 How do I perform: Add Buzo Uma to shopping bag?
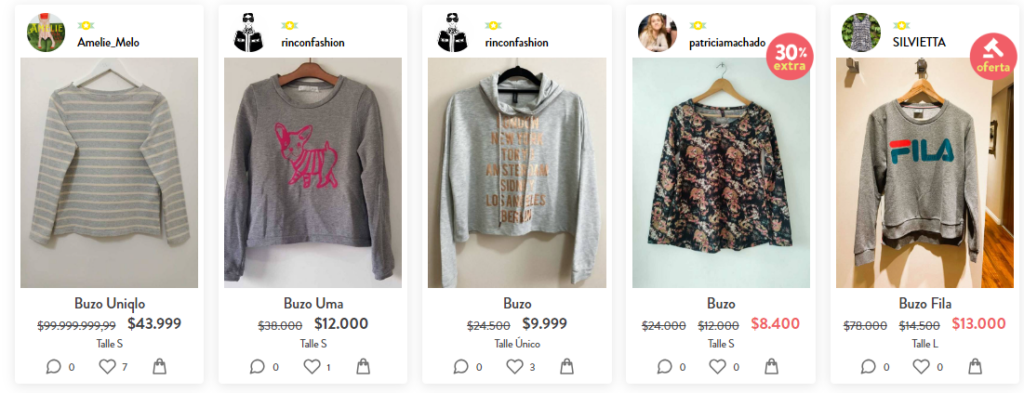(363, 367)
